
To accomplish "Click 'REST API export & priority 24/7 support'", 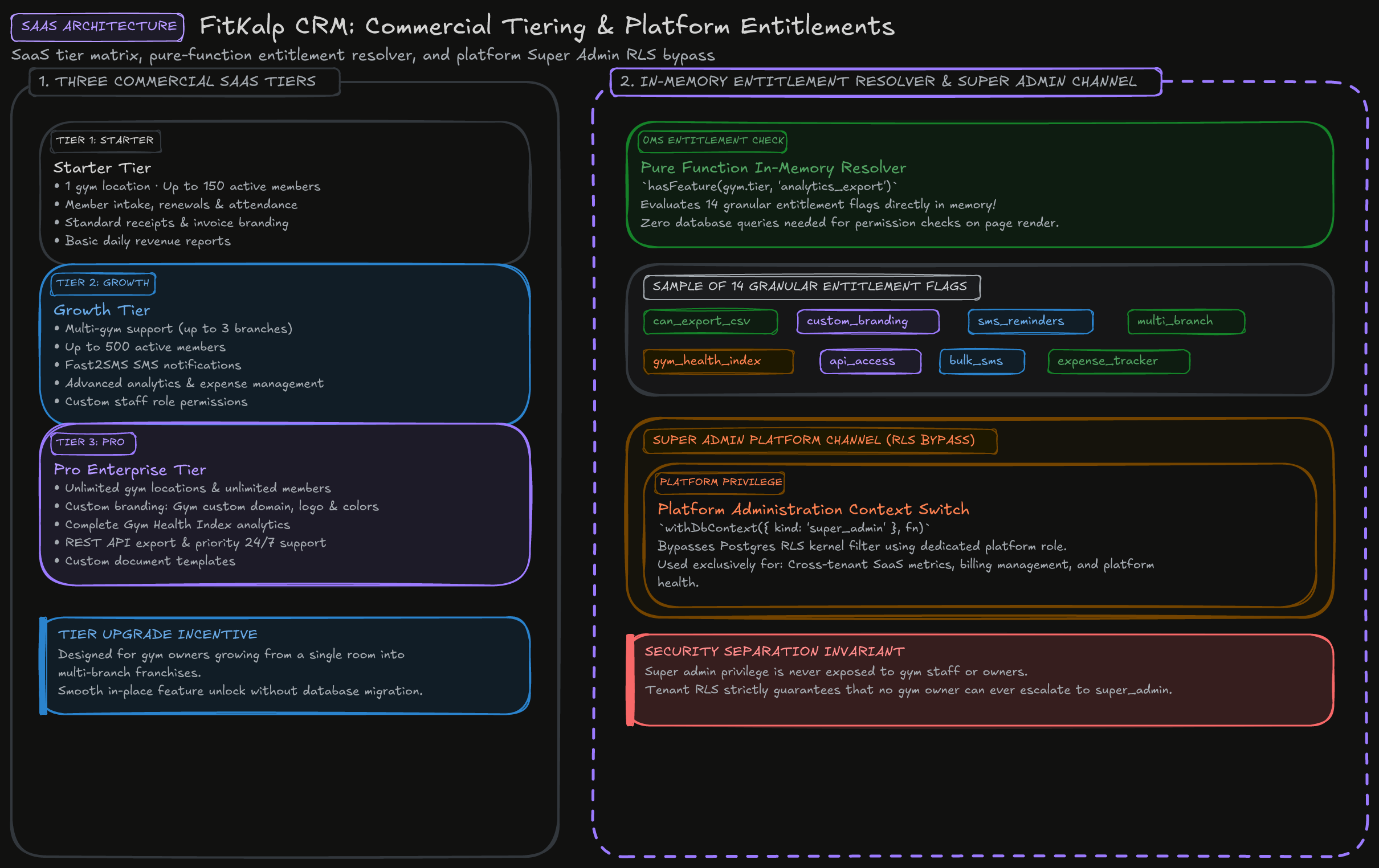I will (190, 543).
